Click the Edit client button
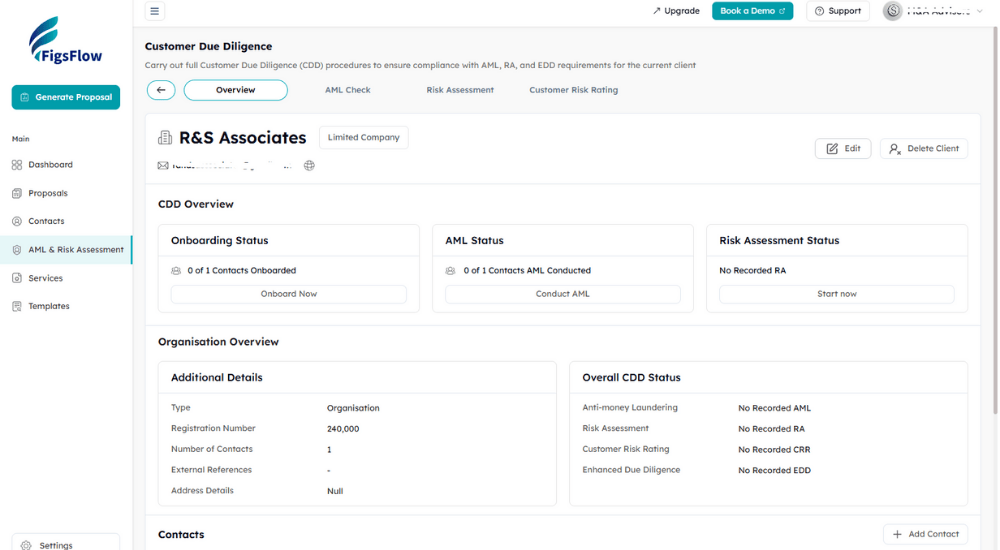Image resolution: width=1000 pixels, height=550 pixels. coord(843,149)
